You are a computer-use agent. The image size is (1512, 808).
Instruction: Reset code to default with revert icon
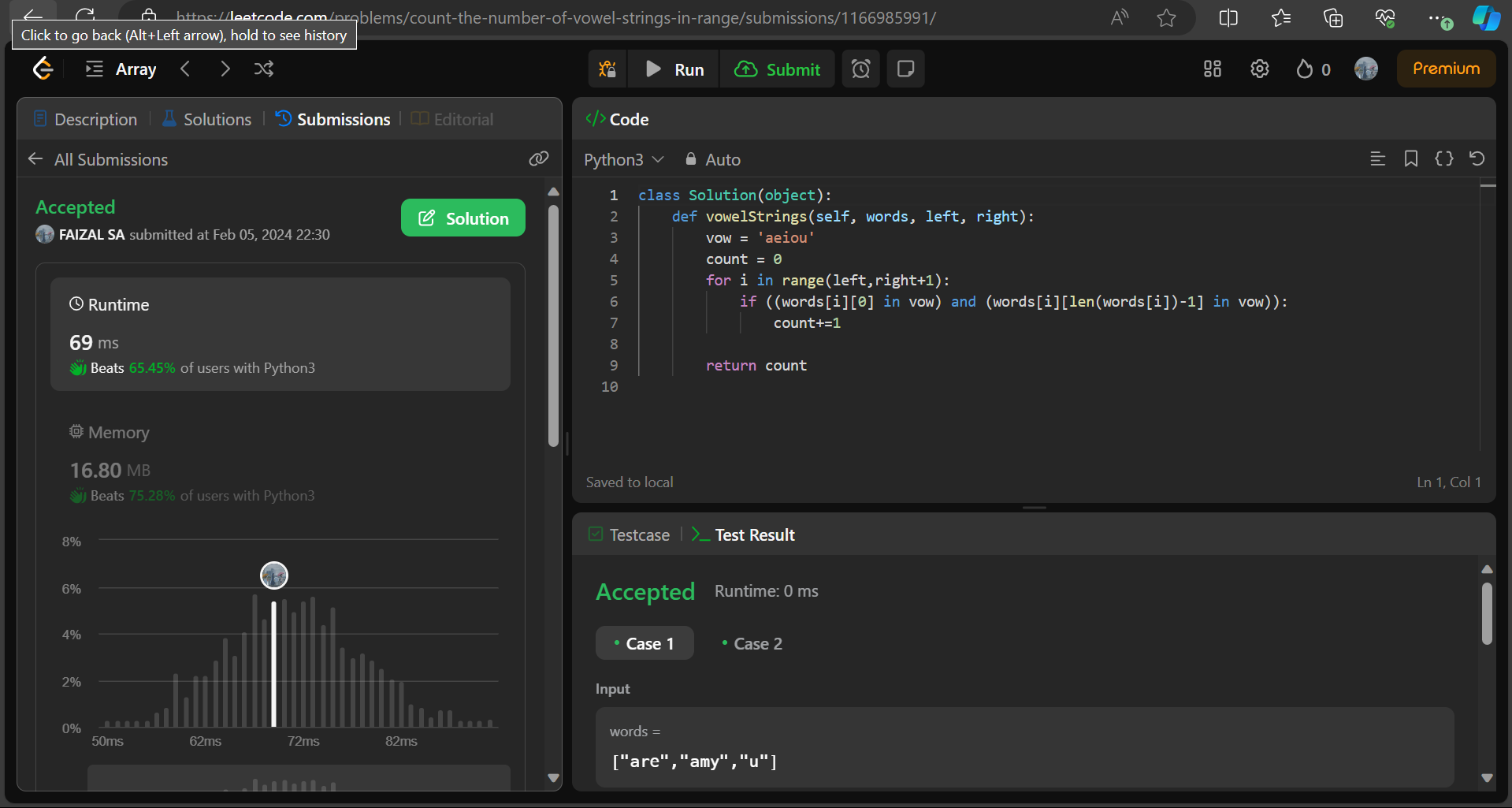coord(1477,159)
